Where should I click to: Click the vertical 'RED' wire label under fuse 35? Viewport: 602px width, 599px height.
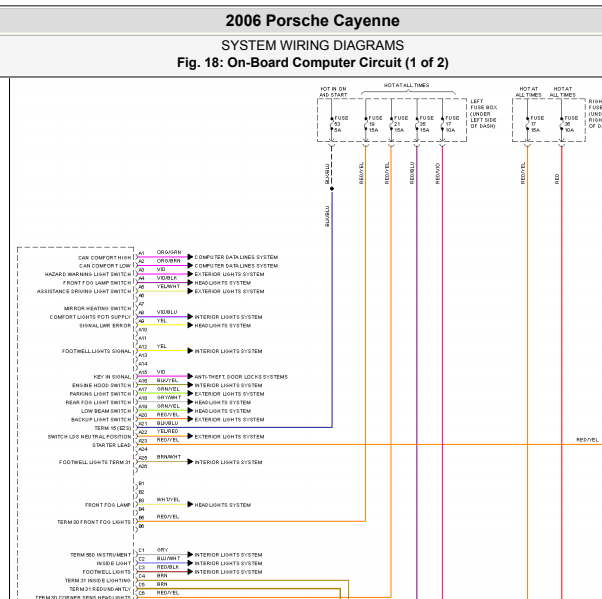point(557,179)
